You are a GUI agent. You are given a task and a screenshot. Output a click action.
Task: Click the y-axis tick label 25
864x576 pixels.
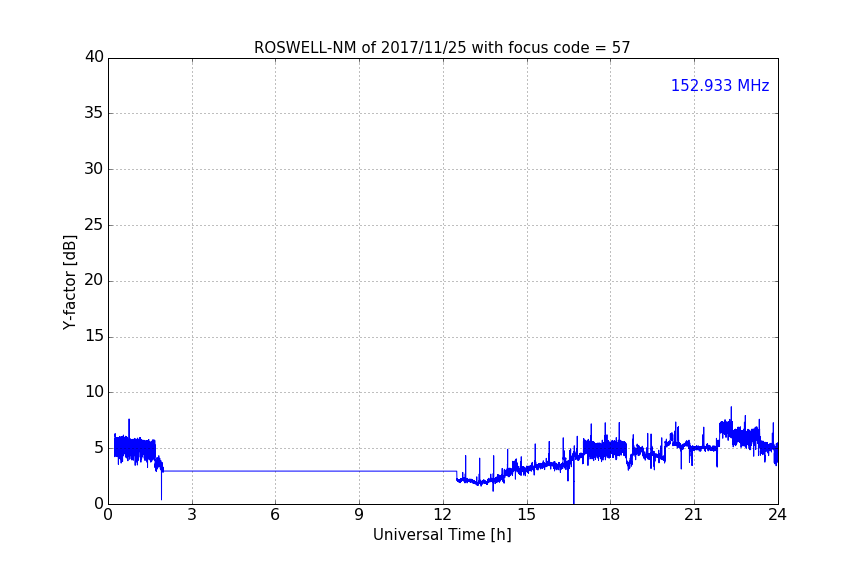(94, 225)
